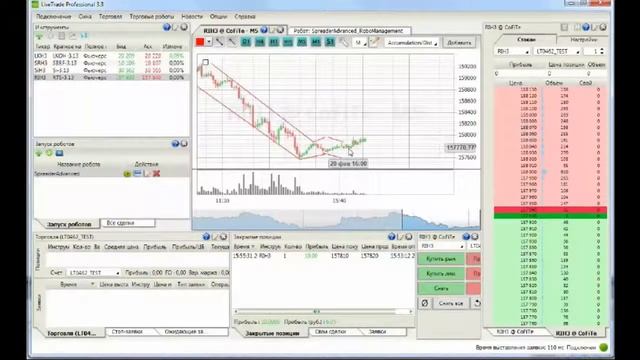Viewport: 640px width, 360px height.
Task: Open the drawing color dropdown arrow
Action: tap(209, 42)
